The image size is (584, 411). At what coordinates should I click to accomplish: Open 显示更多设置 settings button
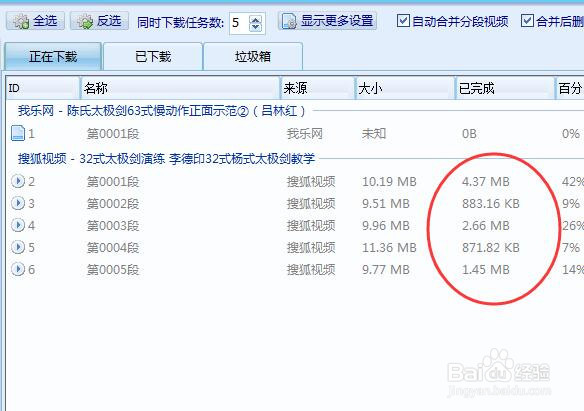327,21
